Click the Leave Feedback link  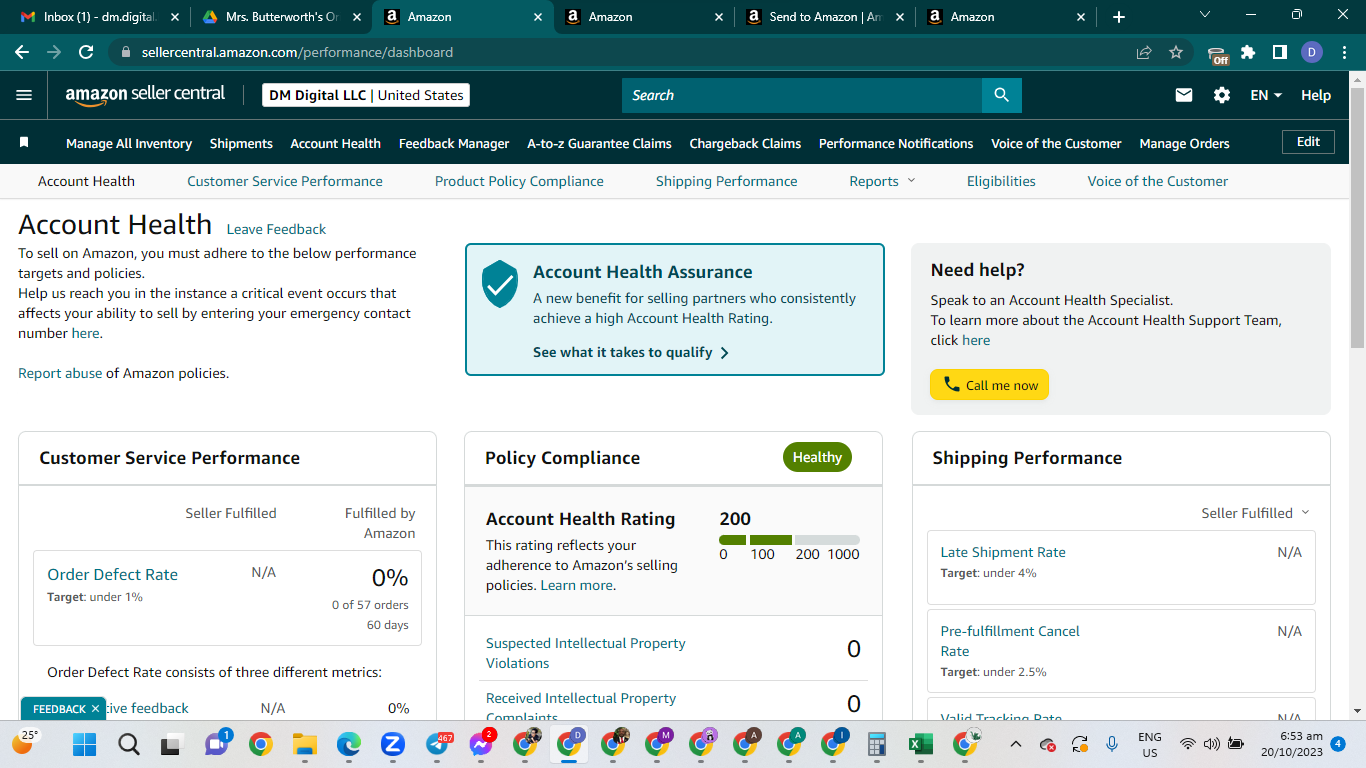tap(276, 229)
